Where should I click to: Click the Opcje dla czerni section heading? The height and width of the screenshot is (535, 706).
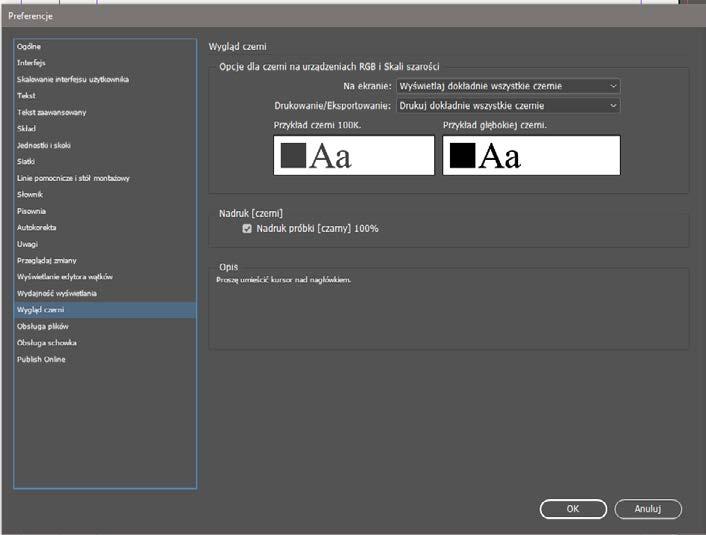tap(329, 67)
